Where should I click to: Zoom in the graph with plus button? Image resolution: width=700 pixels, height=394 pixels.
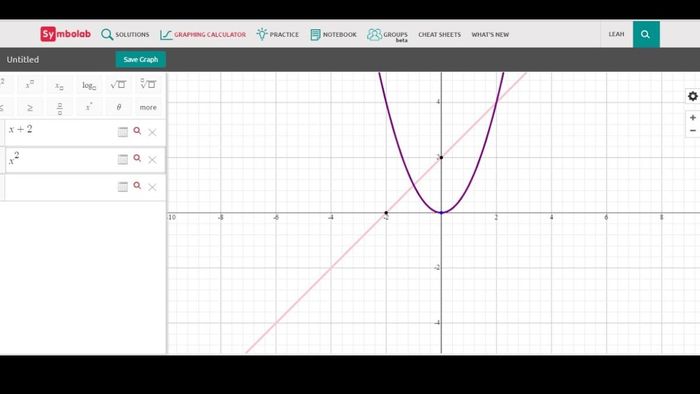(693, 118)
